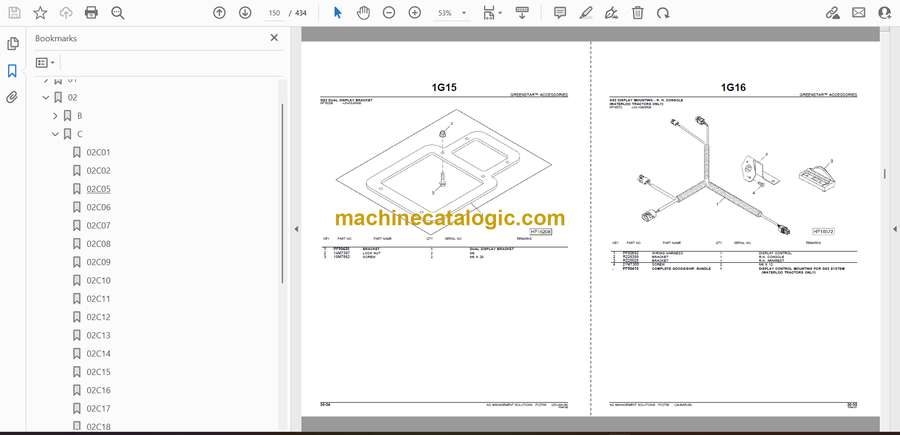
Task: Go to next page arrow
Action: click(x=245, y=13)
